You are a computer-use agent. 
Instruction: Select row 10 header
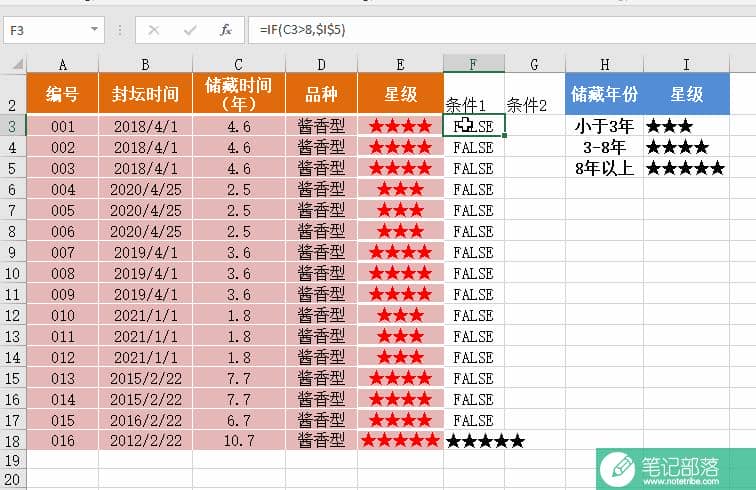pyautogui.click(x=13, y=273)
